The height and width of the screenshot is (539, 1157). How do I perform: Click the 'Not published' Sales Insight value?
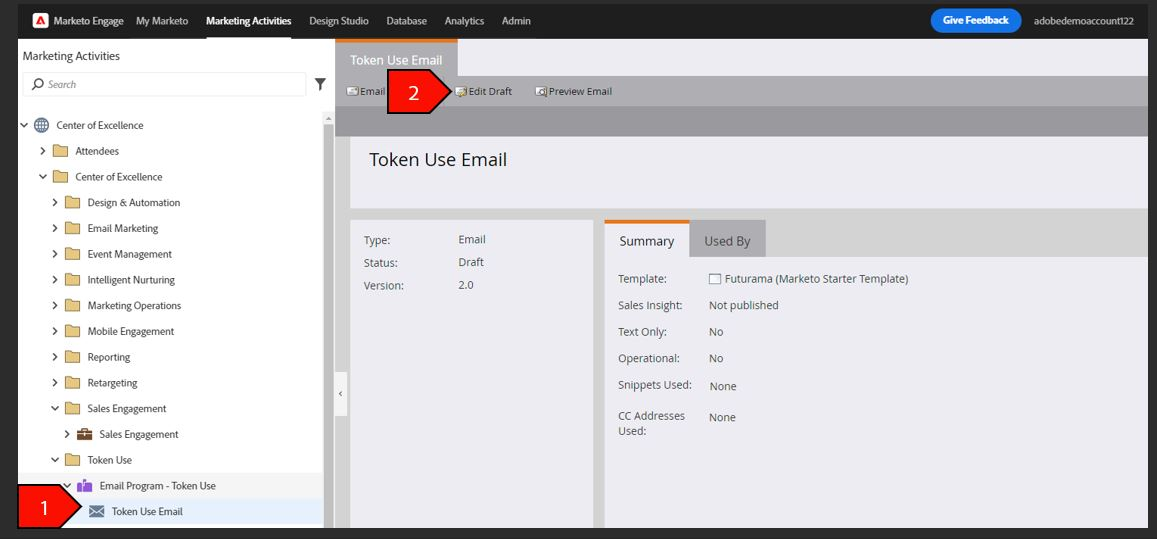pyautogui.click(x=744, y=305)
